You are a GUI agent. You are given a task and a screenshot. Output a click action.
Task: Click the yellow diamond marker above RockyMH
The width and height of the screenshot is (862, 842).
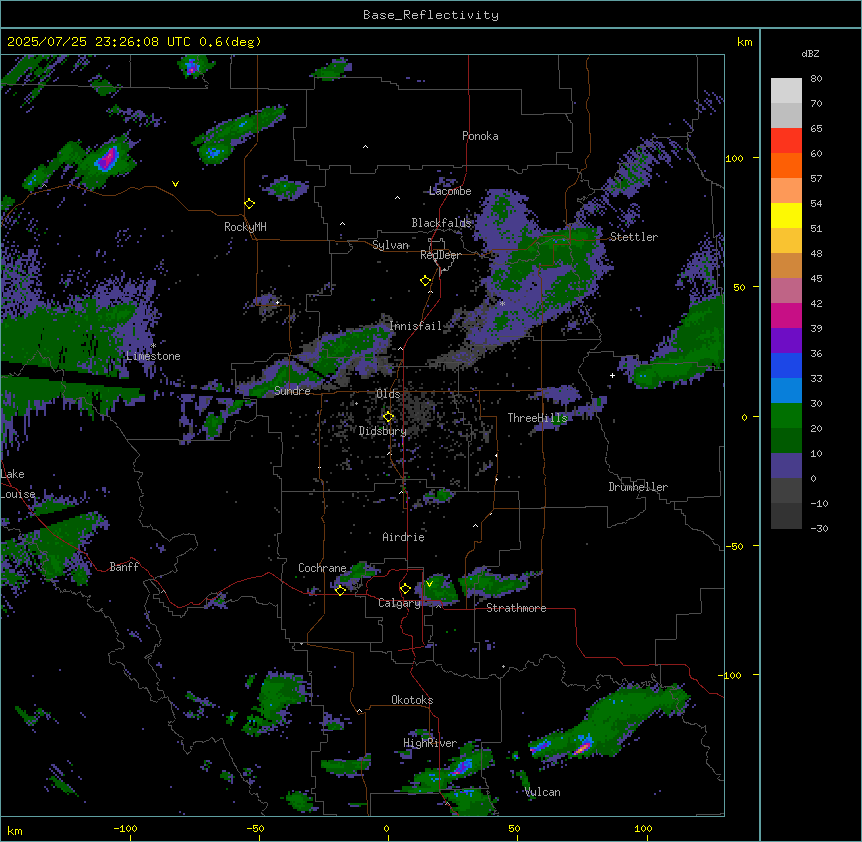(x=249, y=204)
